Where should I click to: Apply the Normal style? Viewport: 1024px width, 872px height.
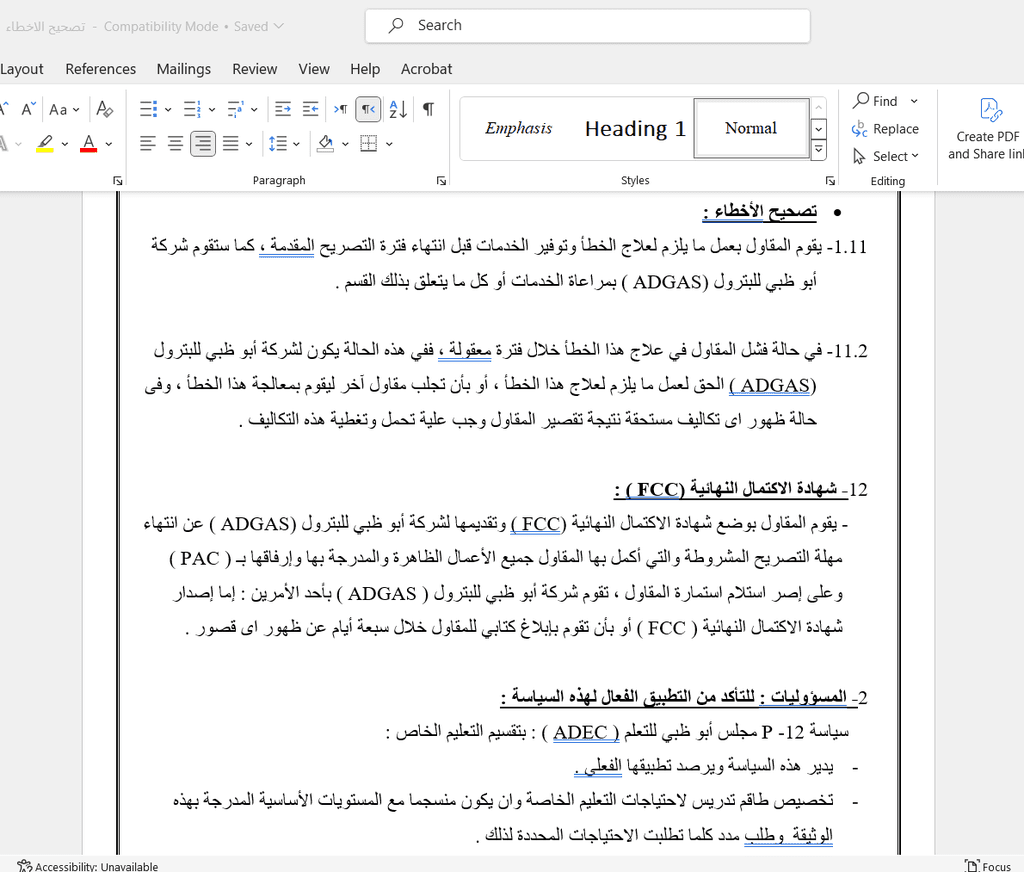pyautogui.click(x=751, y=129)
